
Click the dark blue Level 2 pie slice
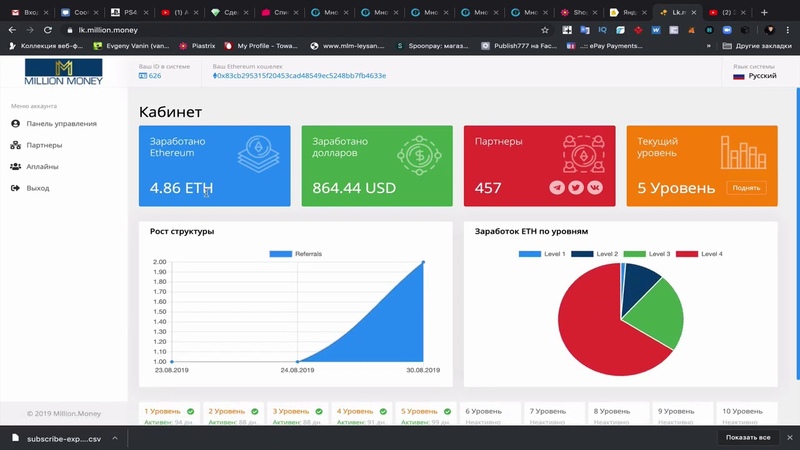(639, 286)
